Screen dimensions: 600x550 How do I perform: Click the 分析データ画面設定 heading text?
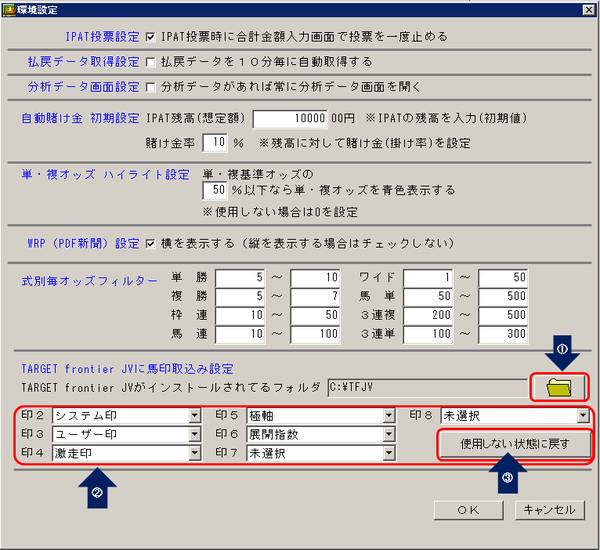[84, 87]
